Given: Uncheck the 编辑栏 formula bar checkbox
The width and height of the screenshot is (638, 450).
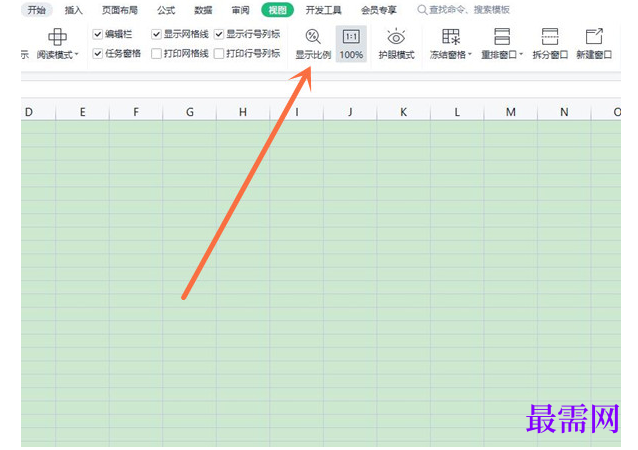Looking at the screenshot, I should pos(98,34).
